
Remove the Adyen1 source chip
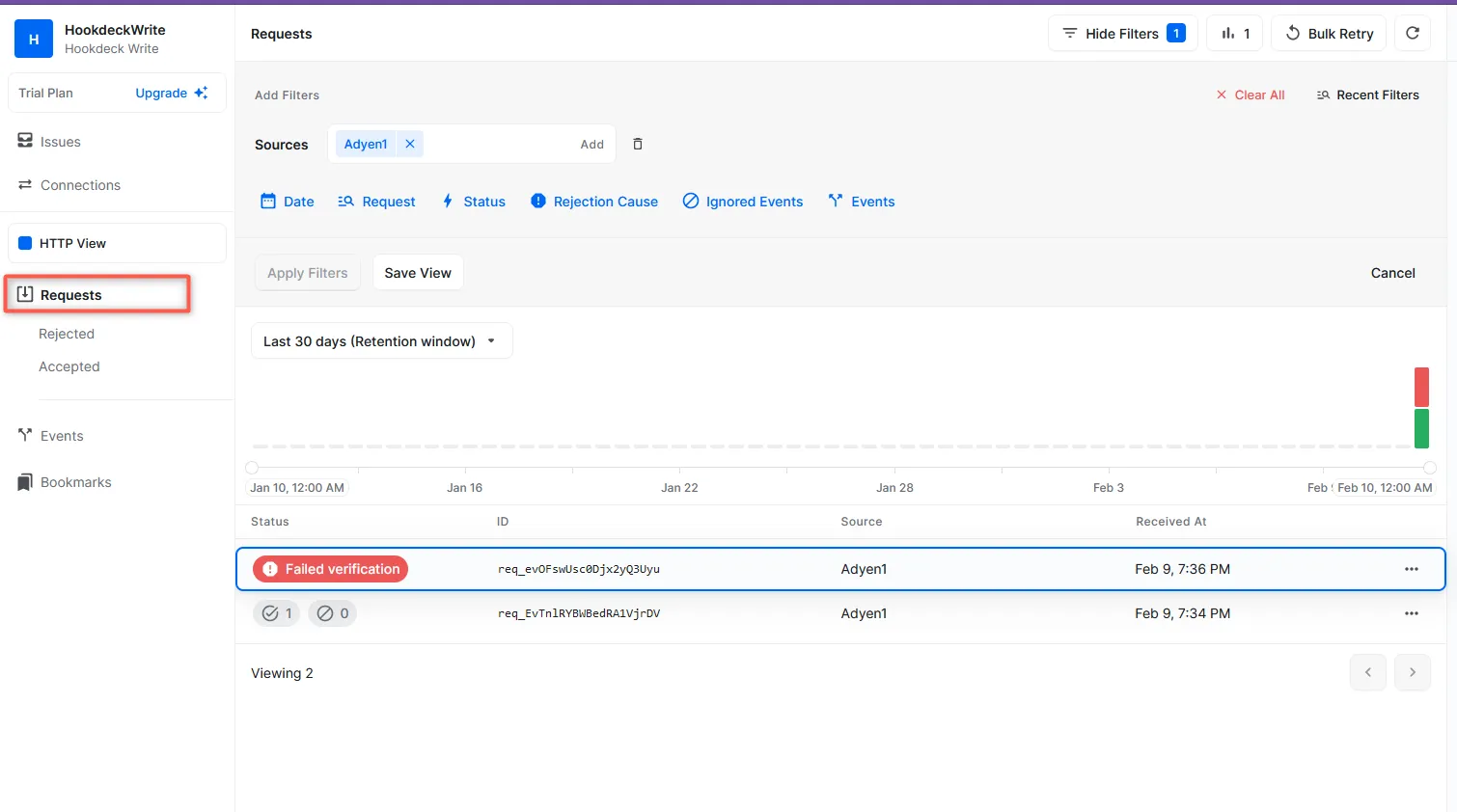[410, 144]
